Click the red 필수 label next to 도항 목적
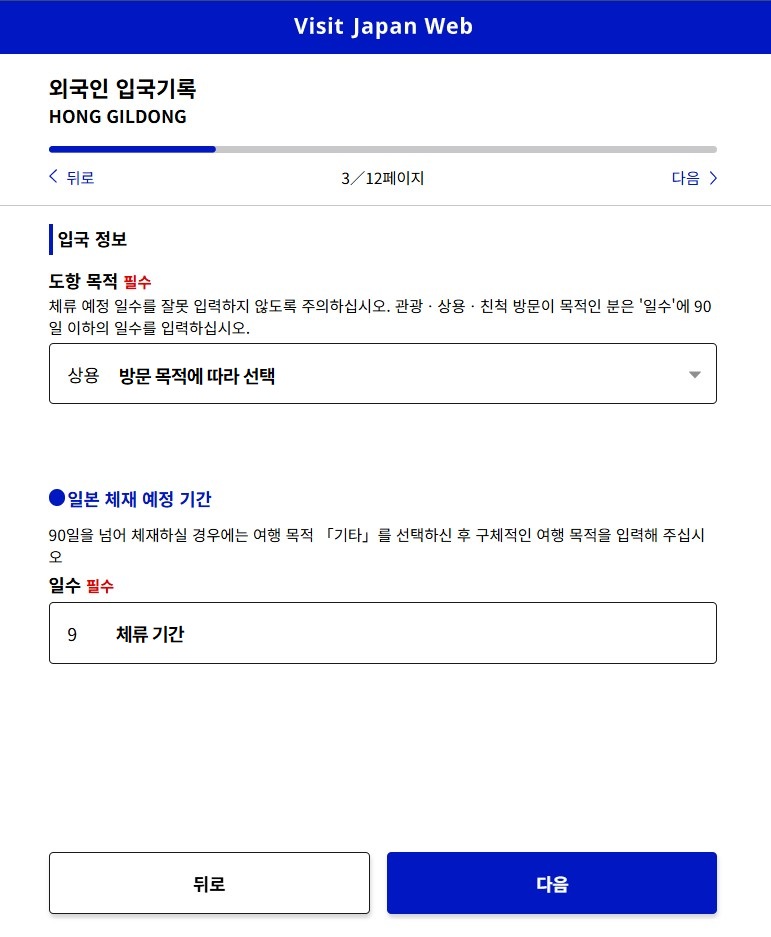Image resolution: width=771 pixels, height=937 pixels. pyautogui.click(x=137, y=281)
